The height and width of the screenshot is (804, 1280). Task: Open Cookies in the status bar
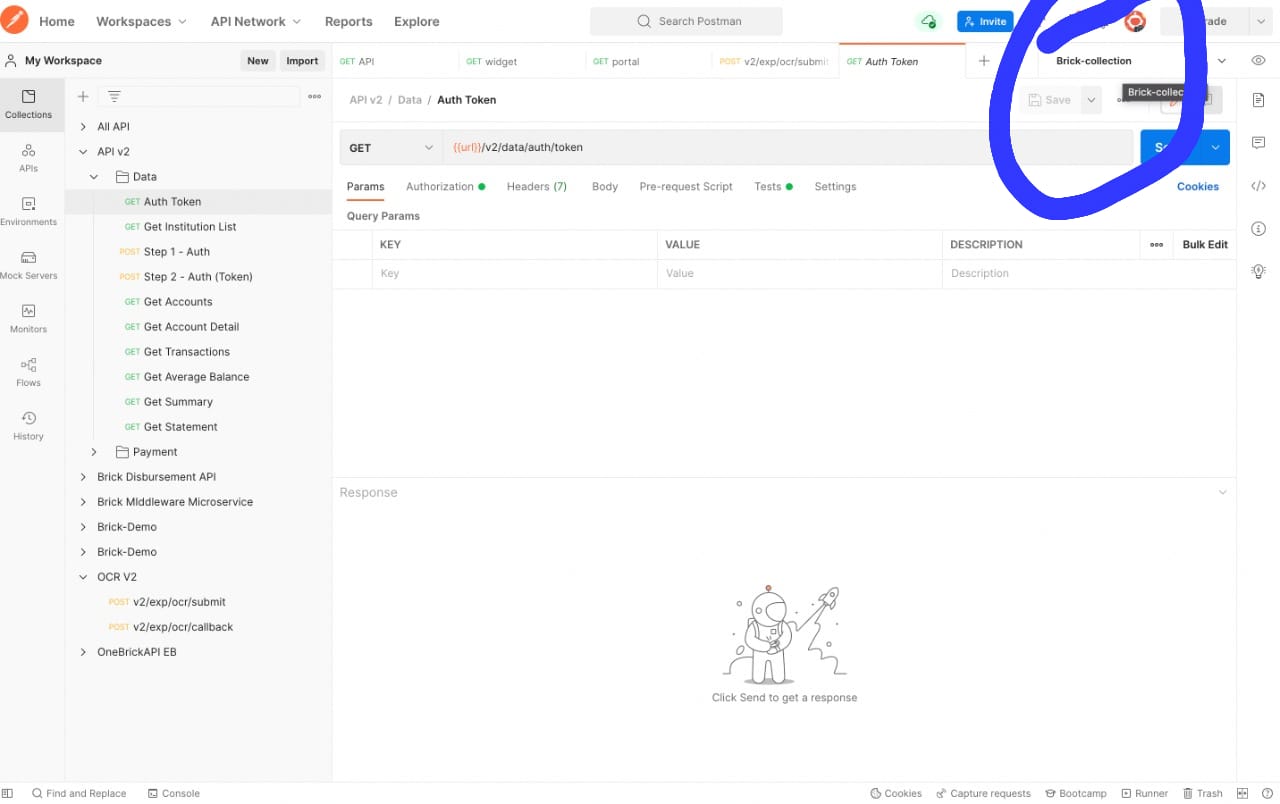[896, 793]
